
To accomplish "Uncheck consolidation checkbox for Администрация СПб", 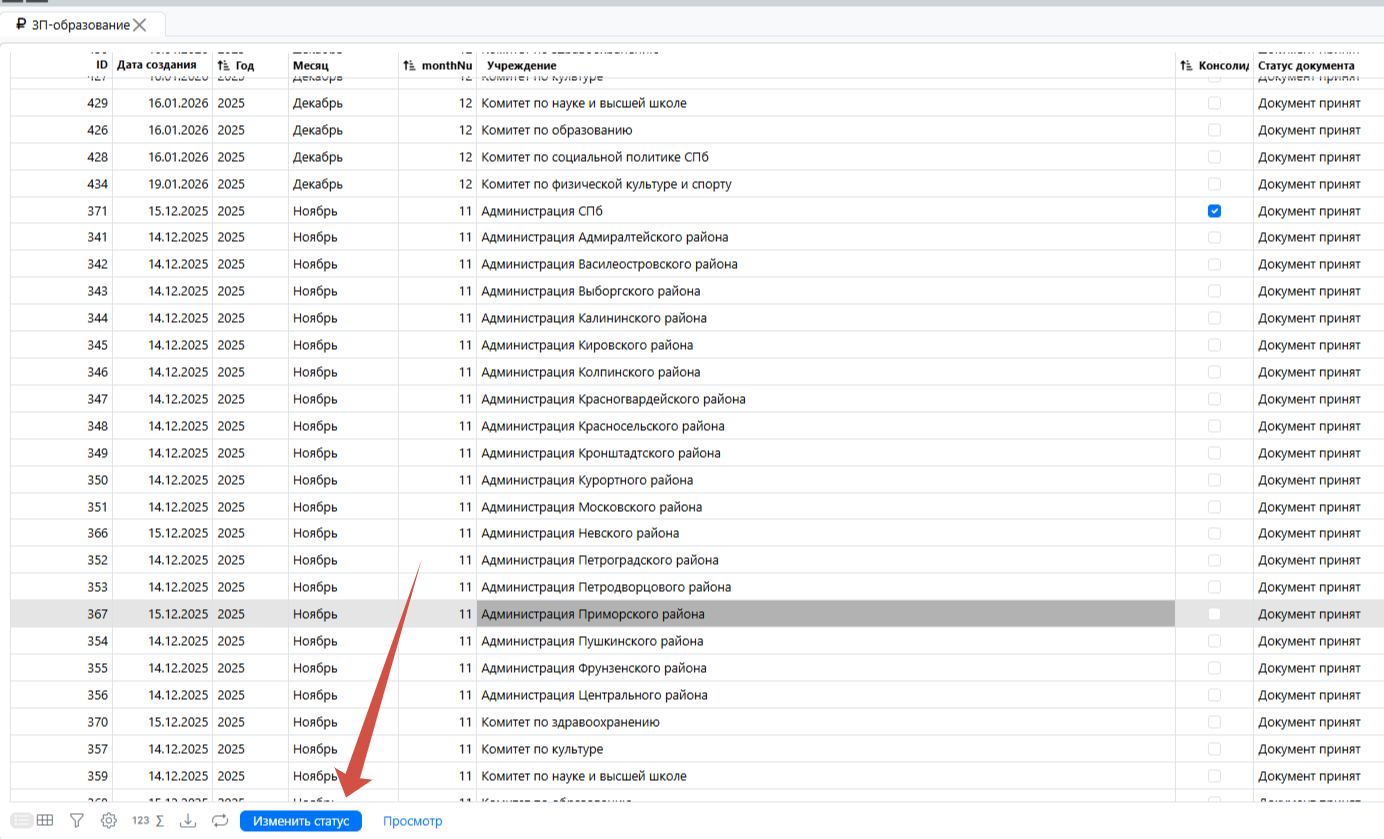I will [x=1214, y=211].
